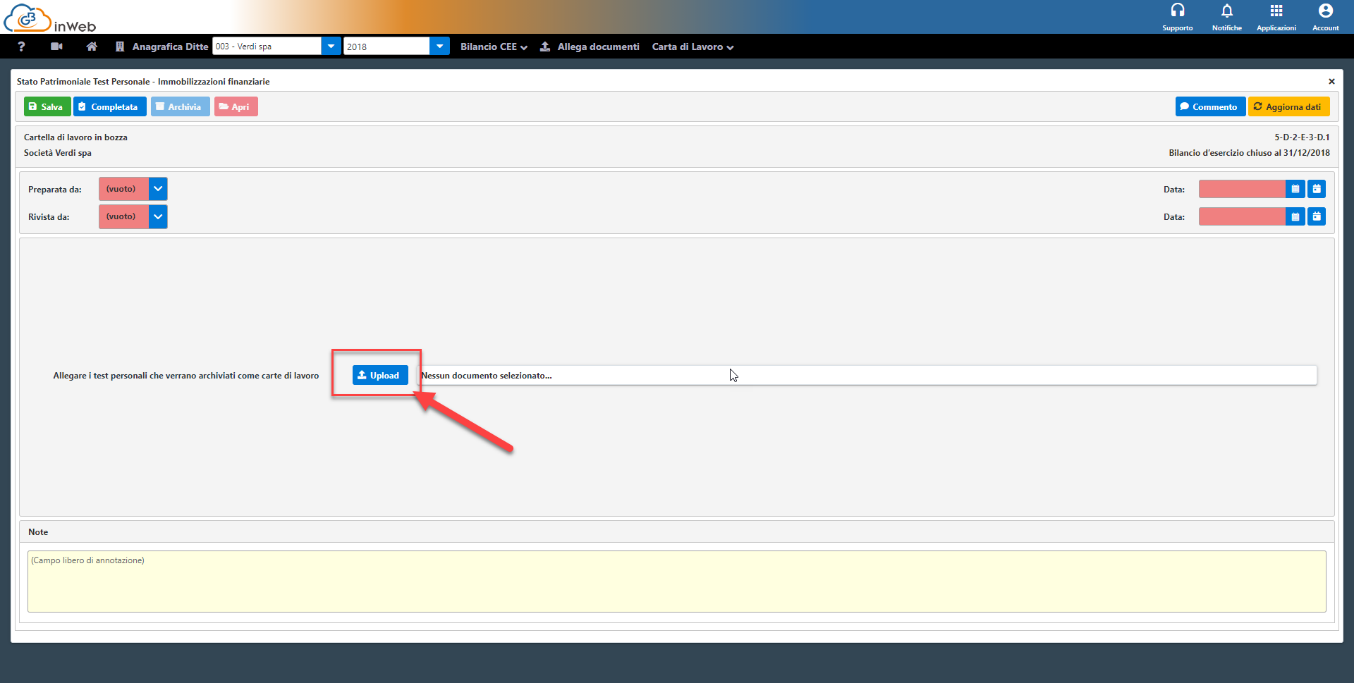The height and width of the screenshot is (683, 1354).
Task: Click the Stato Patrimoniale Test Personale title
Action: click(x=143, y=81)
